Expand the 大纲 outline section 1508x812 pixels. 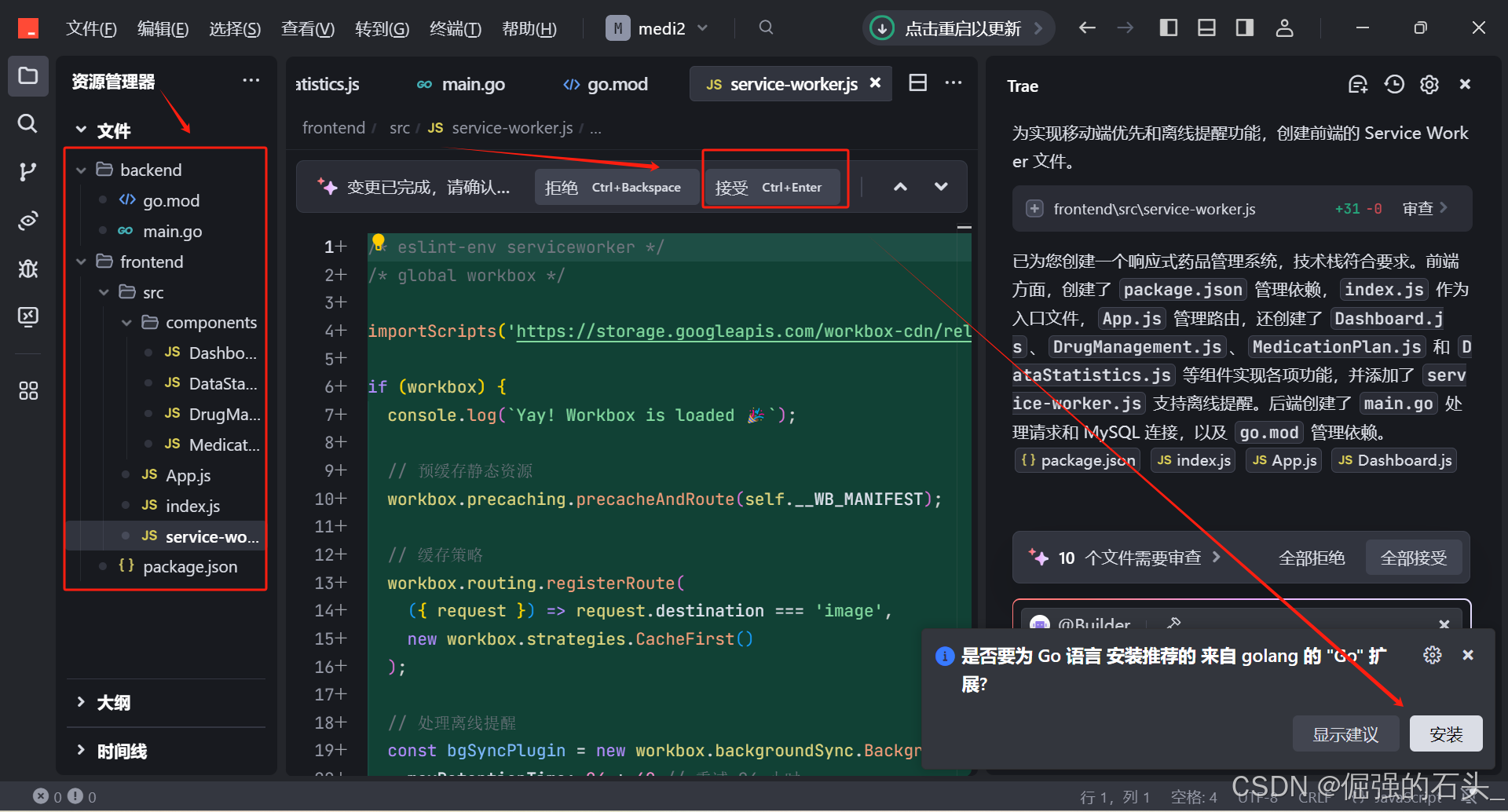click(114, 702)
